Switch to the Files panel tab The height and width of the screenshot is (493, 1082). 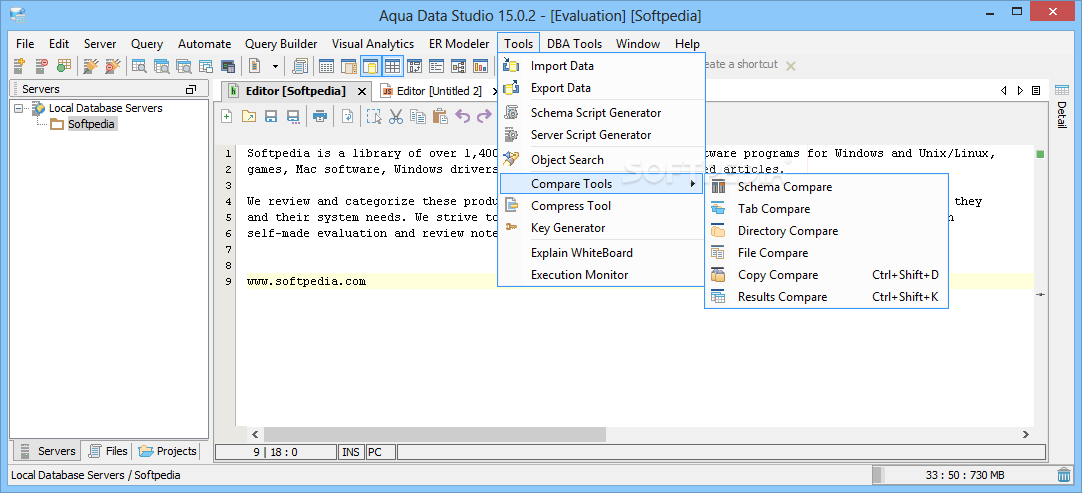[x=108, y=451]
